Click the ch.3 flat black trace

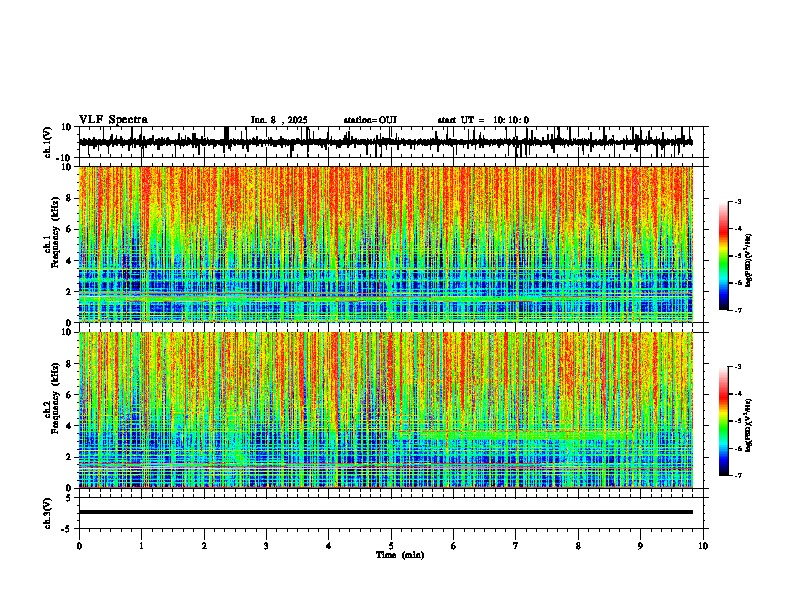[386, 512]
